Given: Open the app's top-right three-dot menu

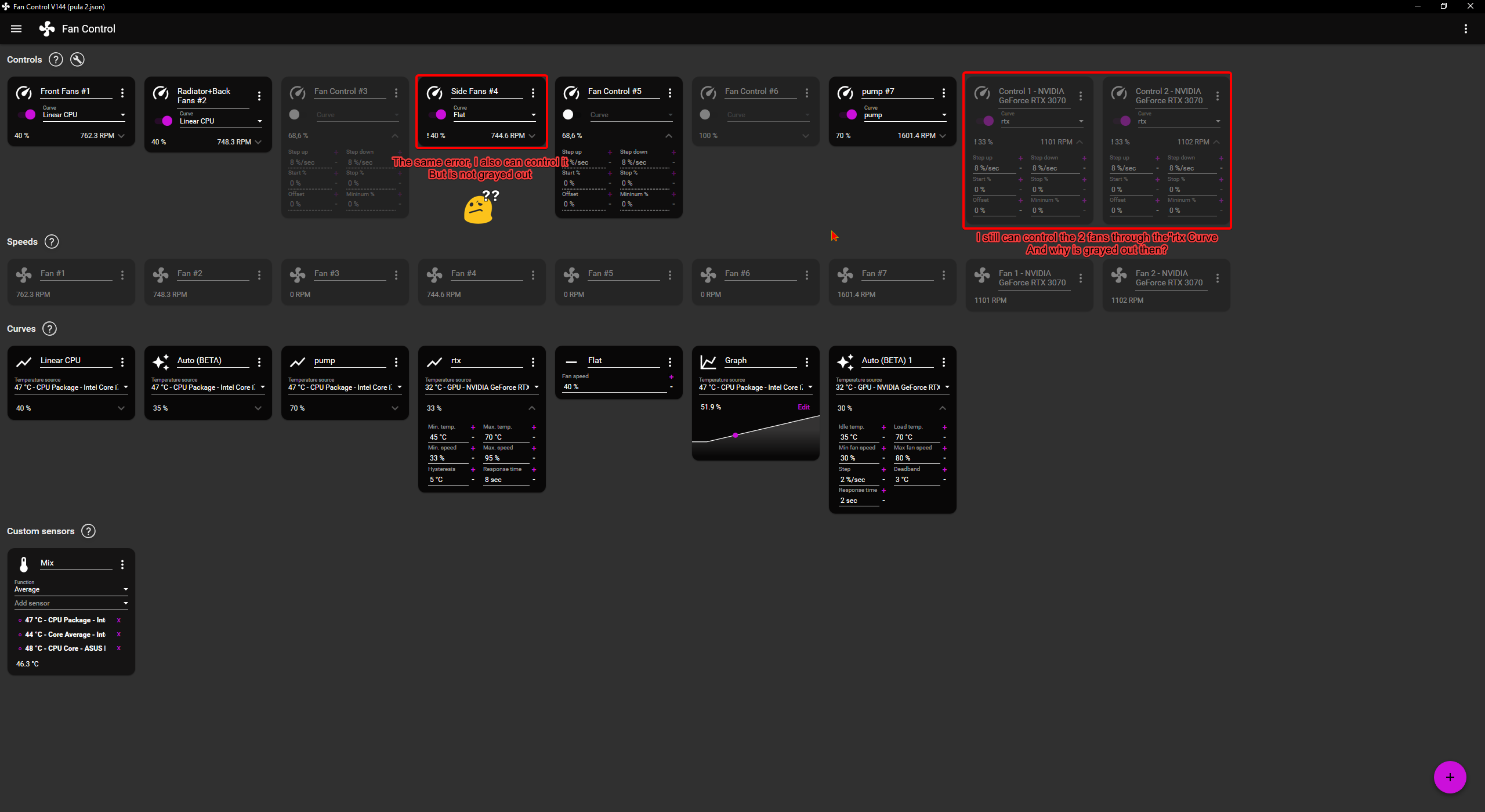Looking at the screenshot, I should pos(1467,28).
